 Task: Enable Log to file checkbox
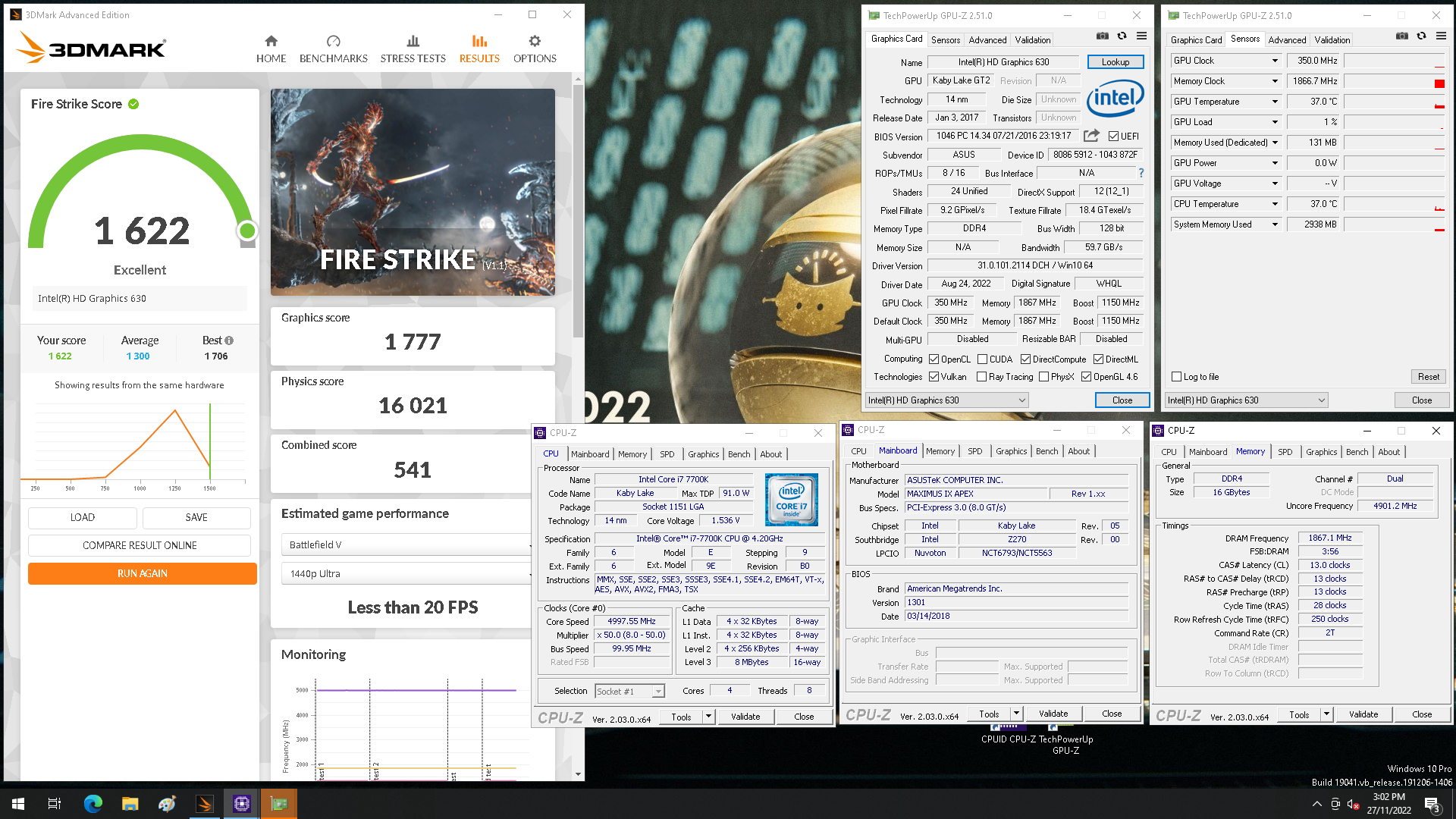coord(1177,377)
